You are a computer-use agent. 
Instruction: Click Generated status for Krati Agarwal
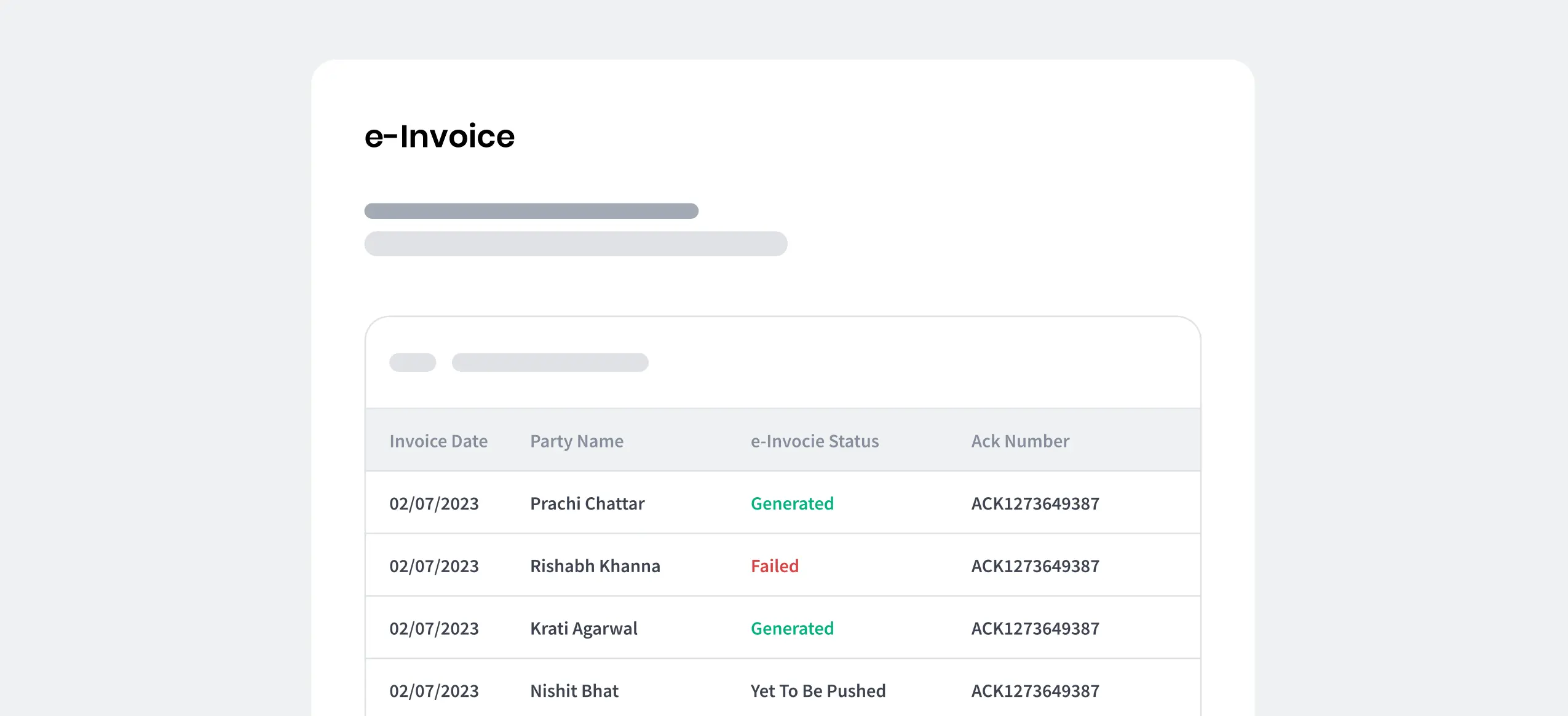pyautogui.click(x=791, y=629)
